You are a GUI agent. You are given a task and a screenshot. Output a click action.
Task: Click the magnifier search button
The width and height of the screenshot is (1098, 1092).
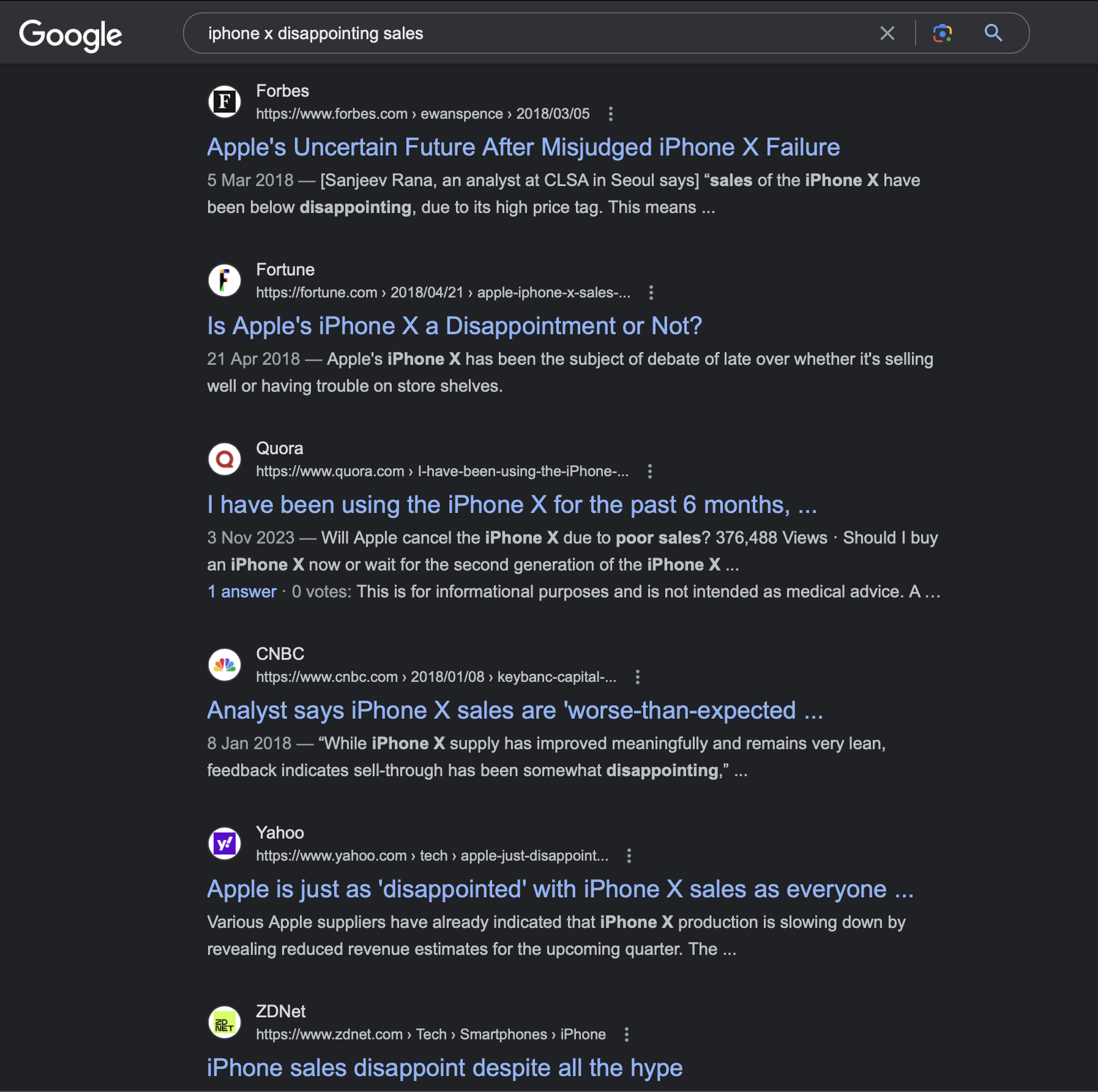click(993, 33)
